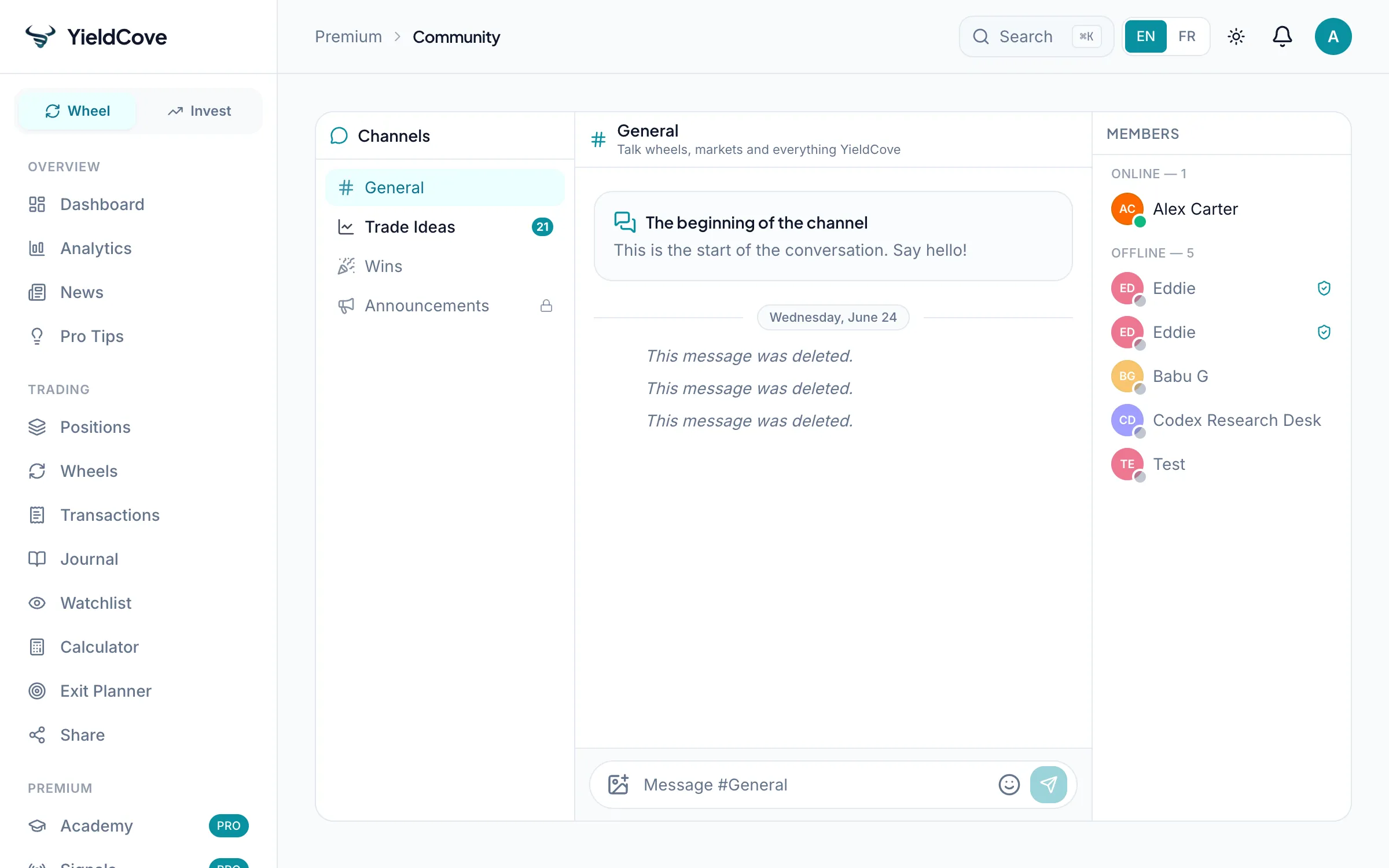This screenshot has height=868, width=1389.
Task: Click the Academy PRO badge
Action: click(x=229, y=826)
